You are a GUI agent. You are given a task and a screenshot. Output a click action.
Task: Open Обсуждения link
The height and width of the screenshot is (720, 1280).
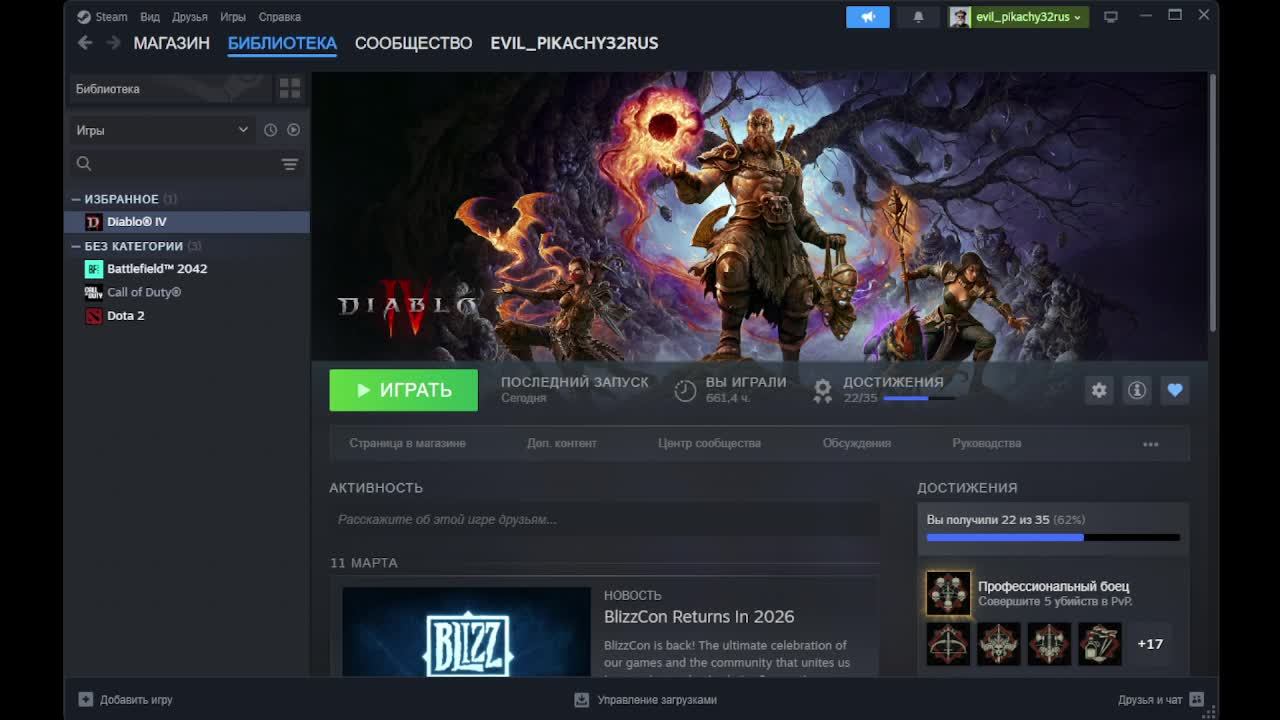pos(857,443)
